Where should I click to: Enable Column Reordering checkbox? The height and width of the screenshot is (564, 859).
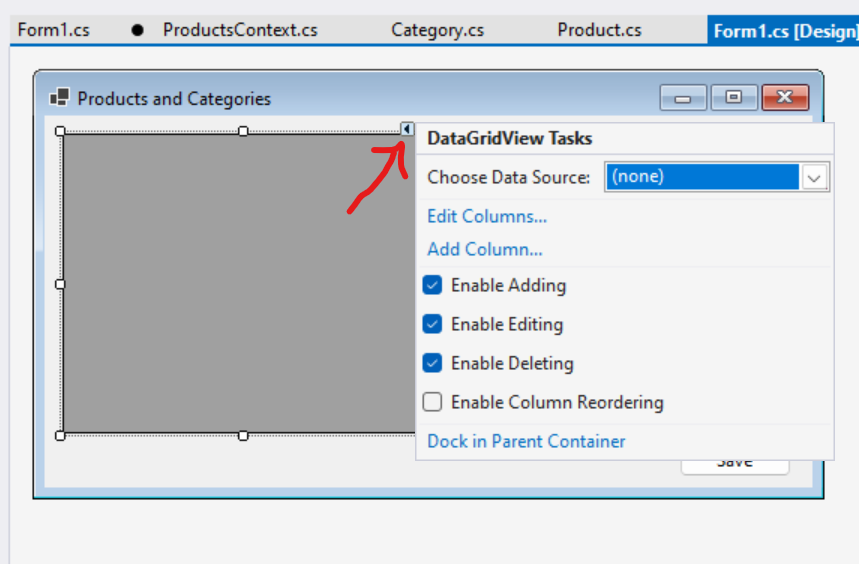pos(432,403)
